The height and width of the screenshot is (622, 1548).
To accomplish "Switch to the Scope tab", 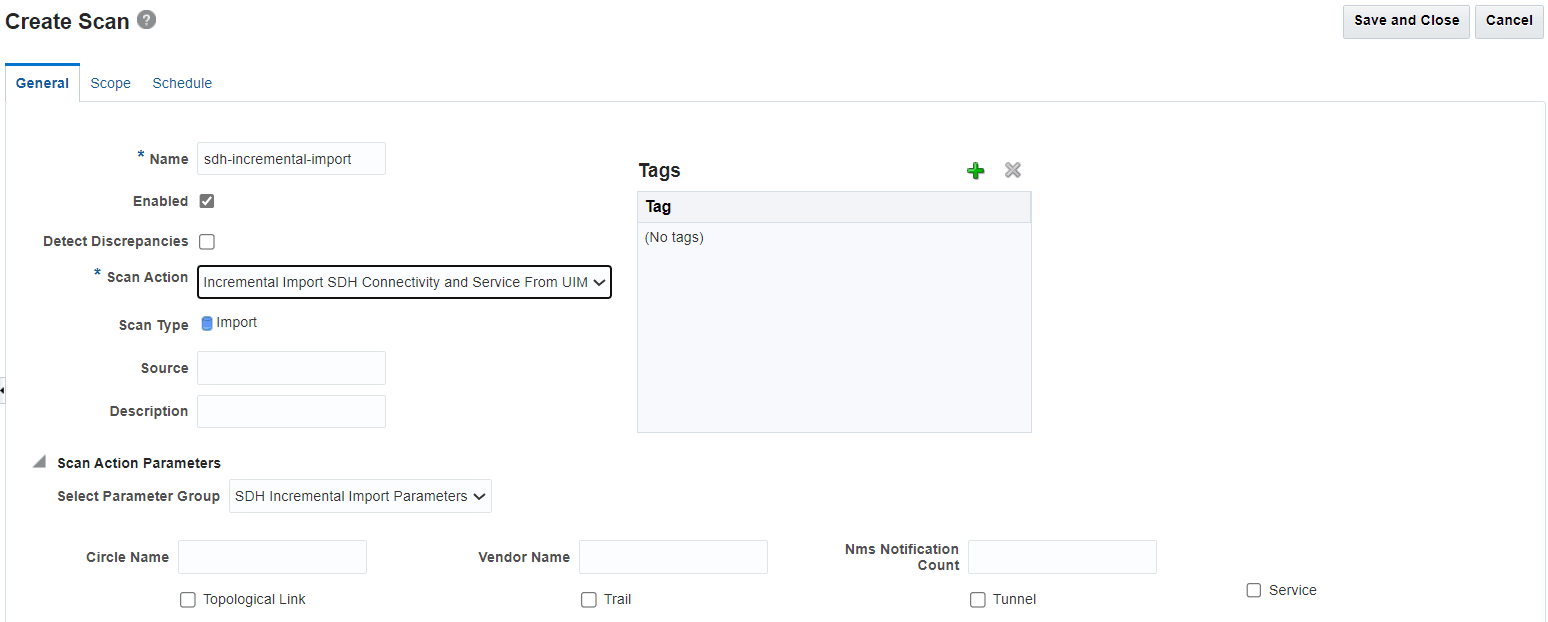I will 110,83.
